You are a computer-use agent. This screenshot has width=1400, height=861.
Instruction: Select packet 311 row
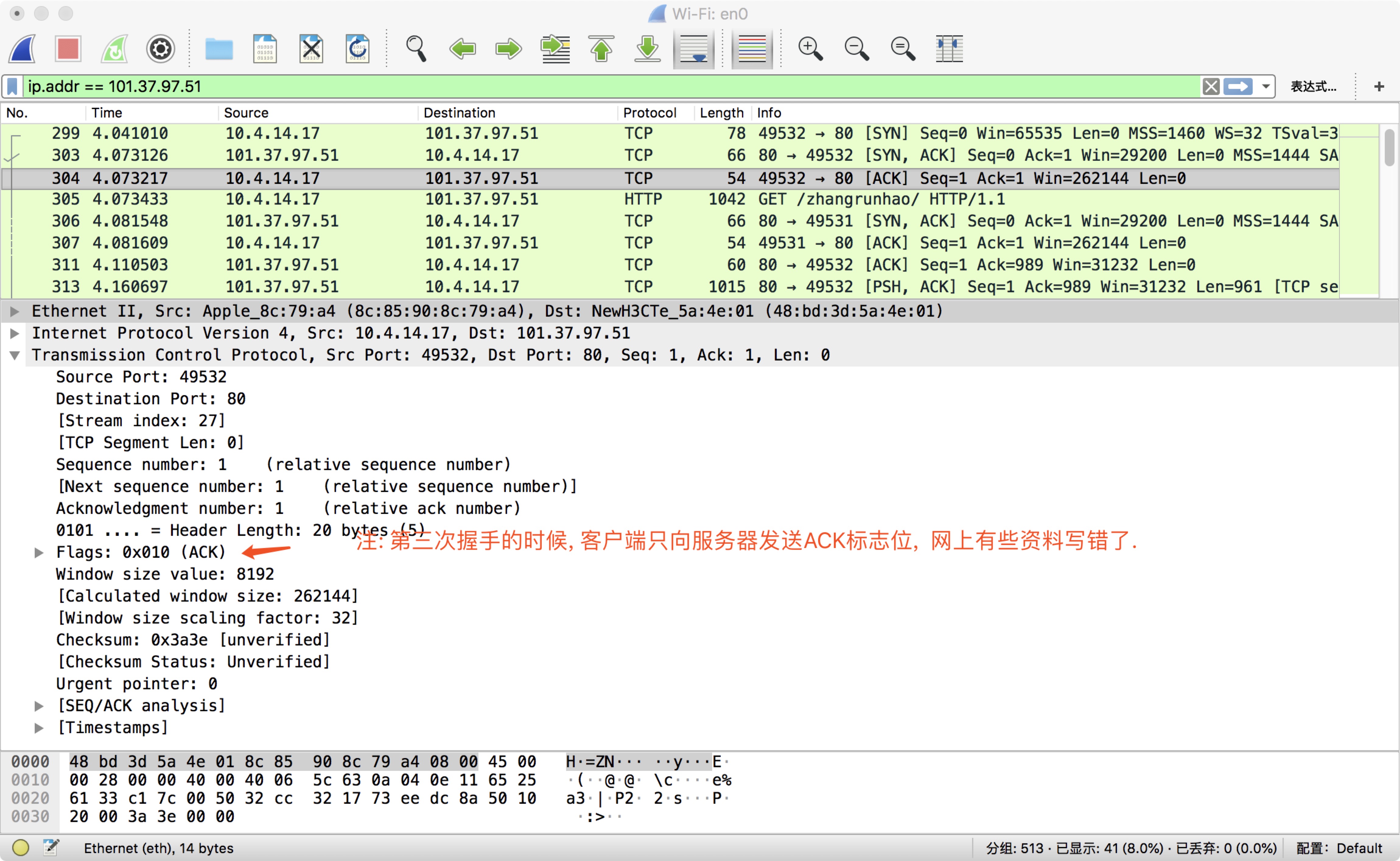point(670,265)
